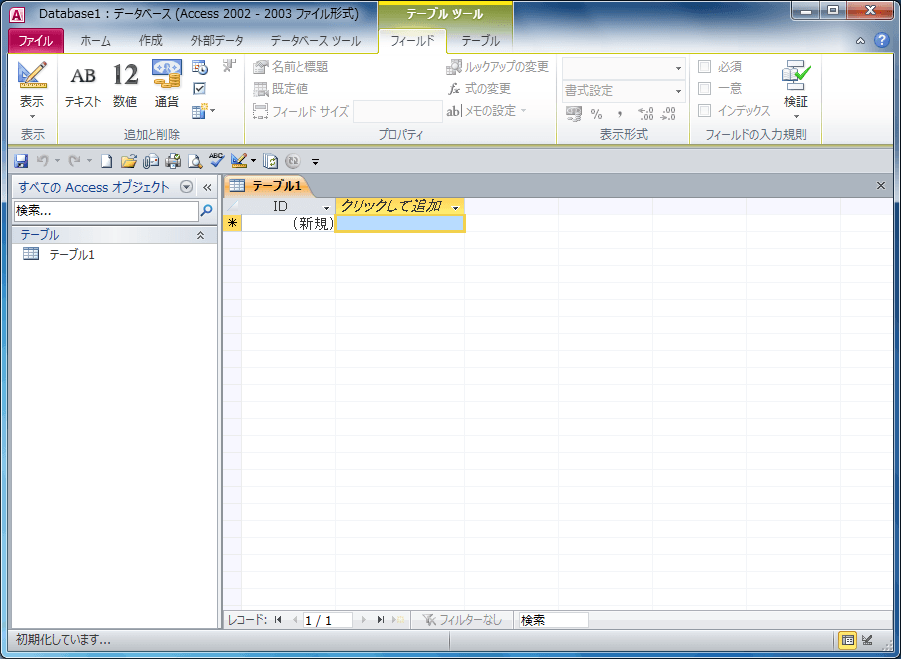Viewport: 901px width, 659px height.
Task: Switch to datasheet view status icon
Action: (848, 639)
